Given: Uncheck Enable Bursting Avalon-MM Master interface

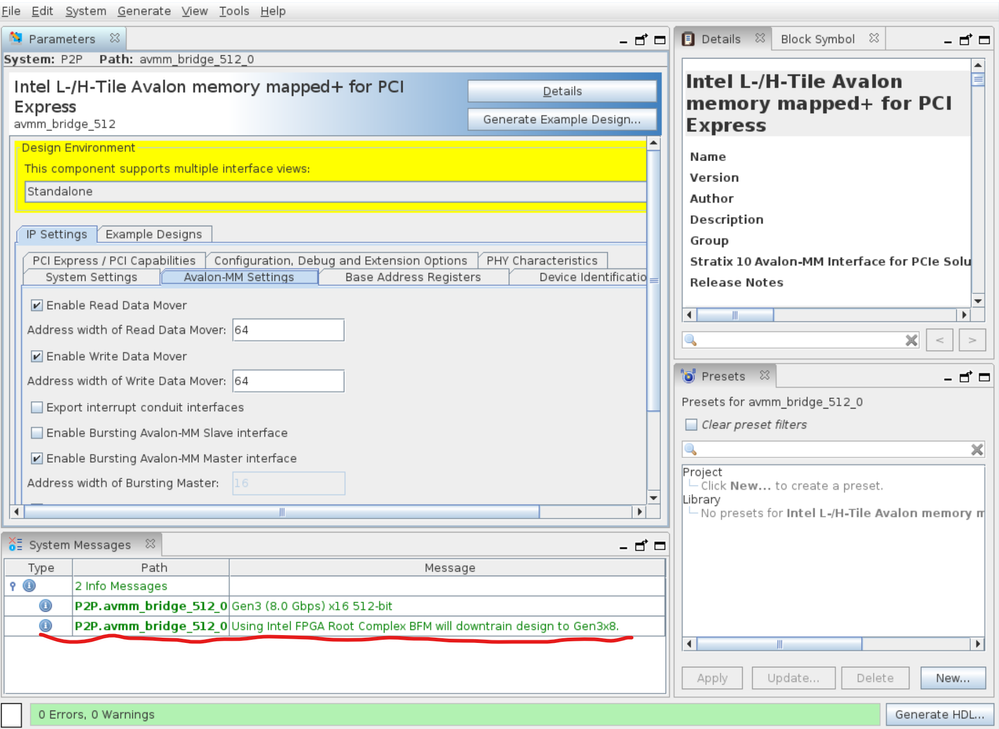Looking at the screenshot, I should [x=37, y=458].
